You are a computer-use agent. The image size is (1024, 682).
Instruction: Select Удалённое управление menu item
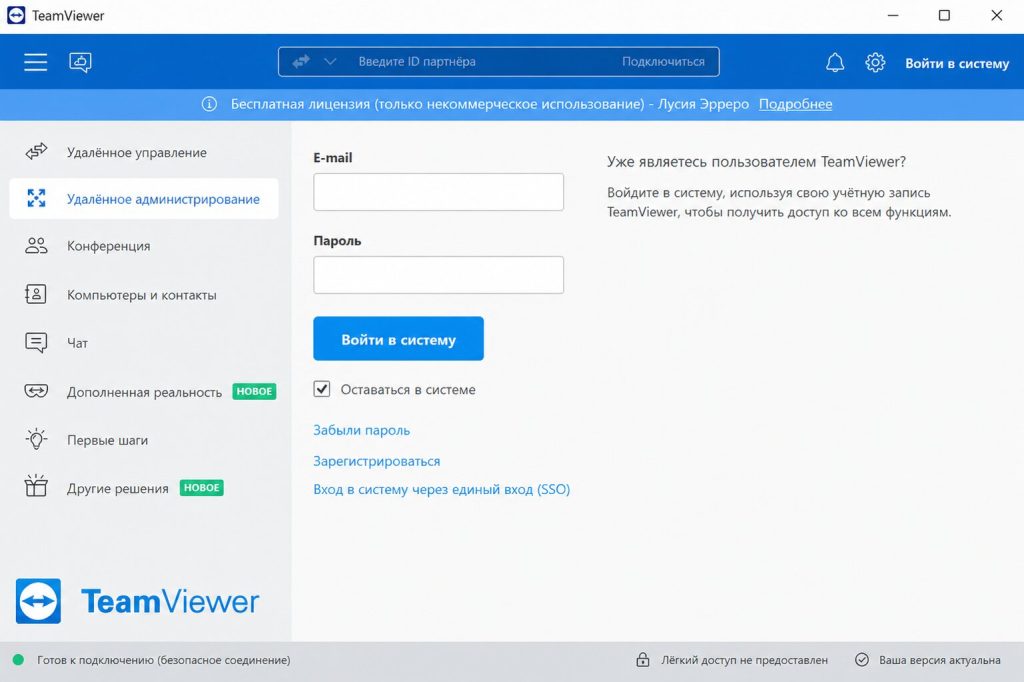pos(144,152)
